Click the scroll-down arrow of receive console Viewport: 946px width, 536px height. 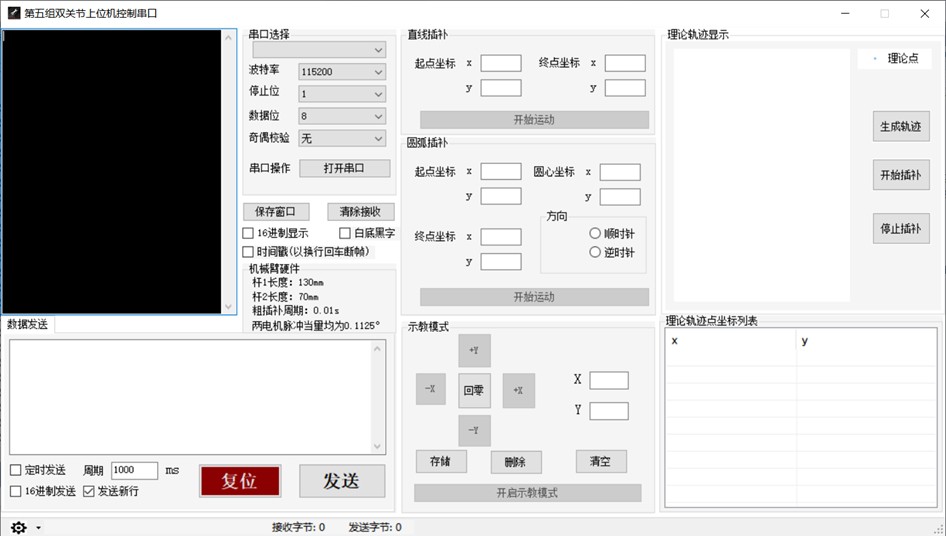click(229, 307)
